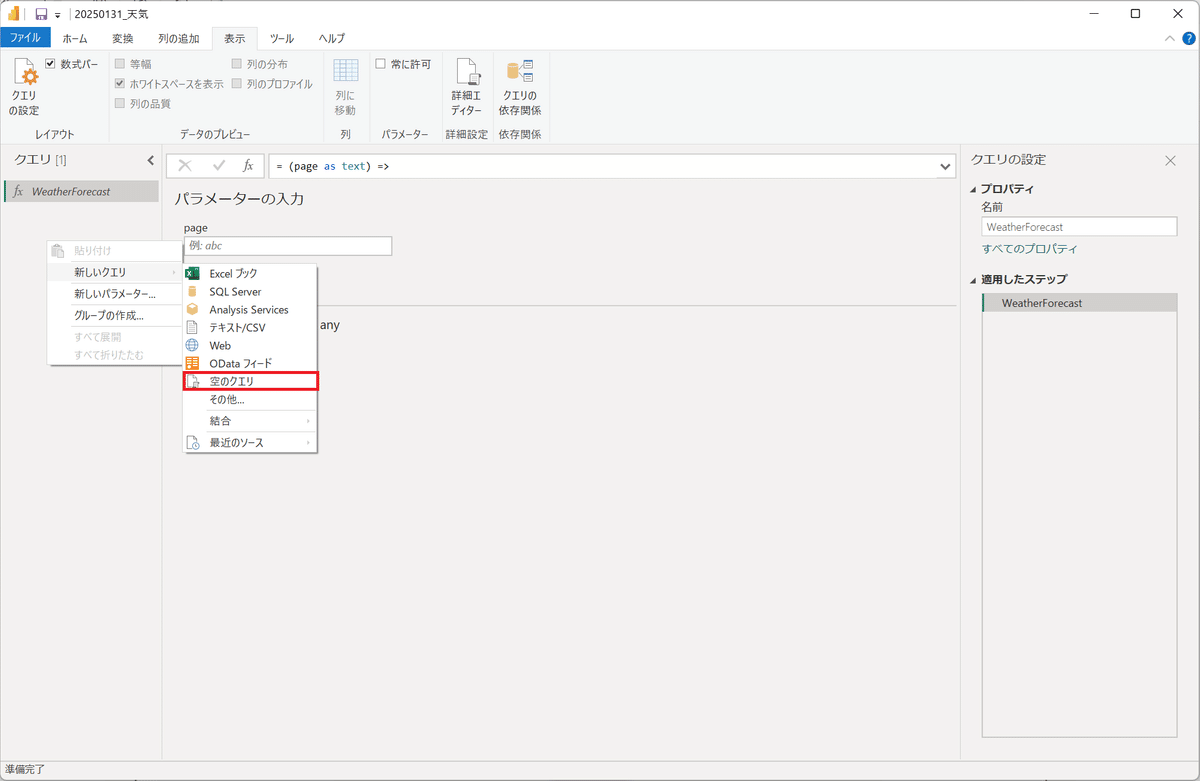Switch to the 表示 tab
Image resolution: width=1200 pixels, height=781 pixels.
235,38
